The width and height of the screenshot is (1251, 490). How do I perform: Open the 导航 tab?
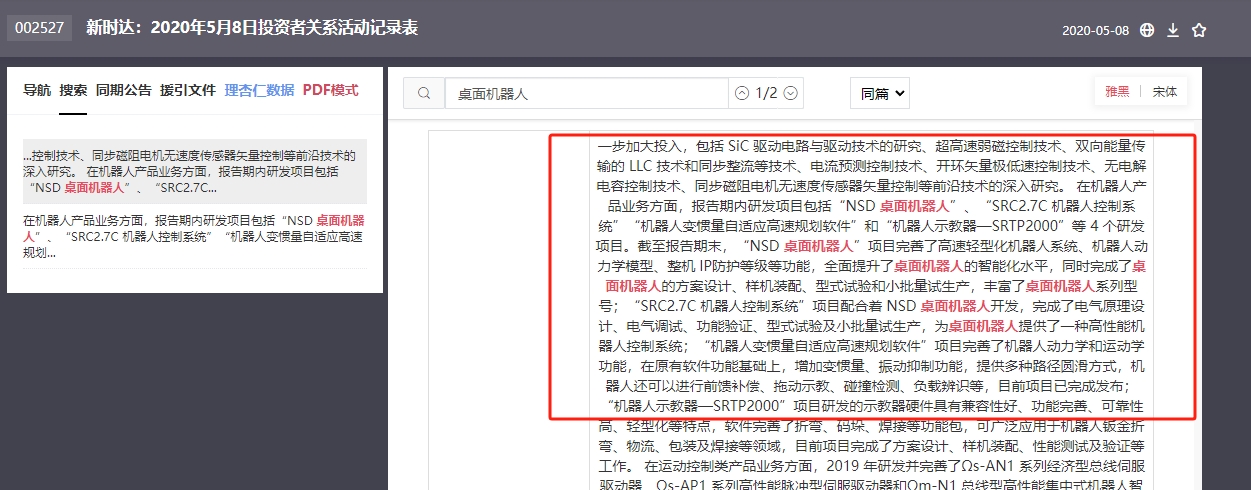pos(37,90)
